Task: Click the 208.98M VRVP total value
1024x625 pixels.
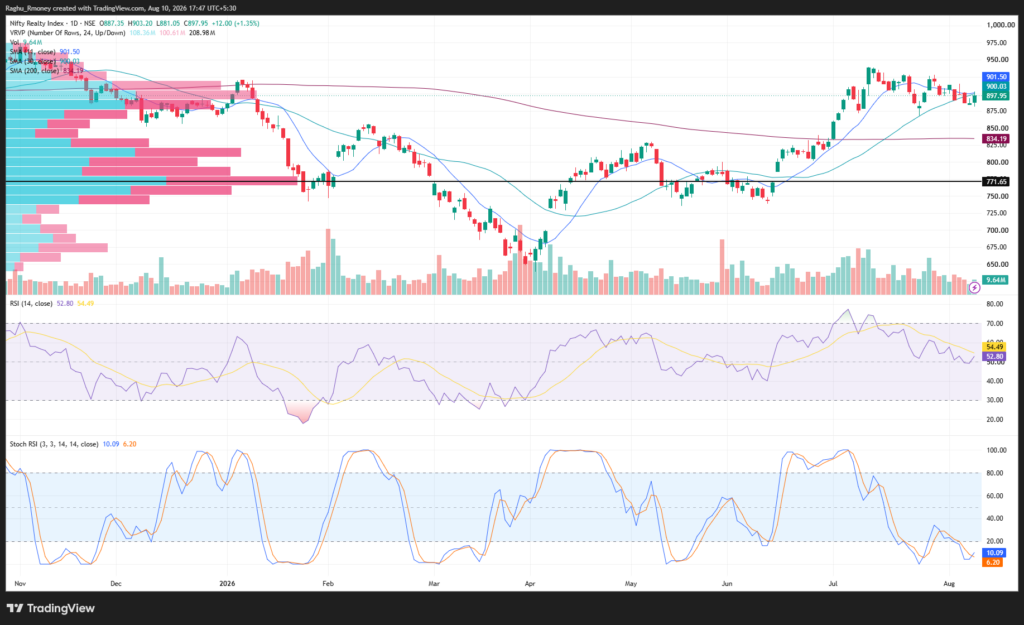Action: click(202, 33)
